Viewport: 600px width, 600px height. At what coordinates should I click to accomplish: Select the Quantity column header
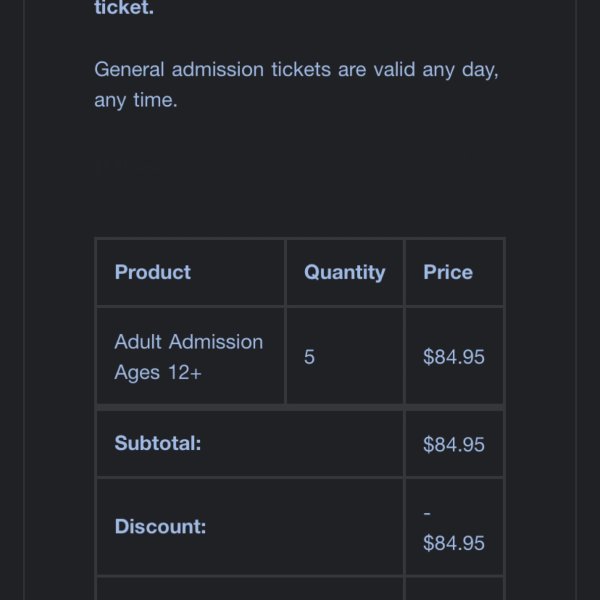[344, 273]
